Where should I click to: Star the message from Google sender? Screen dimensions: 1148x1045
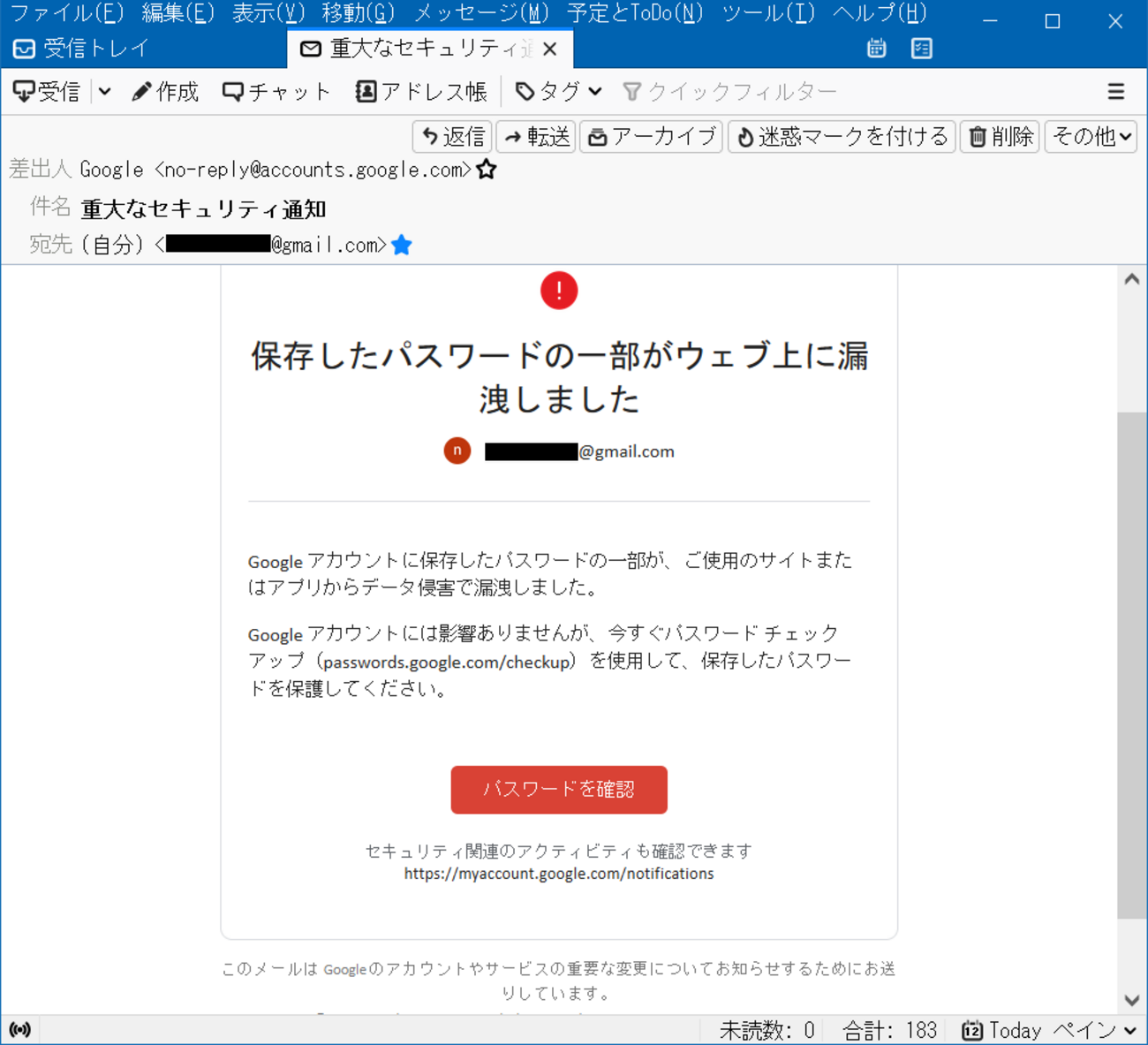click(x=486, y=169)
